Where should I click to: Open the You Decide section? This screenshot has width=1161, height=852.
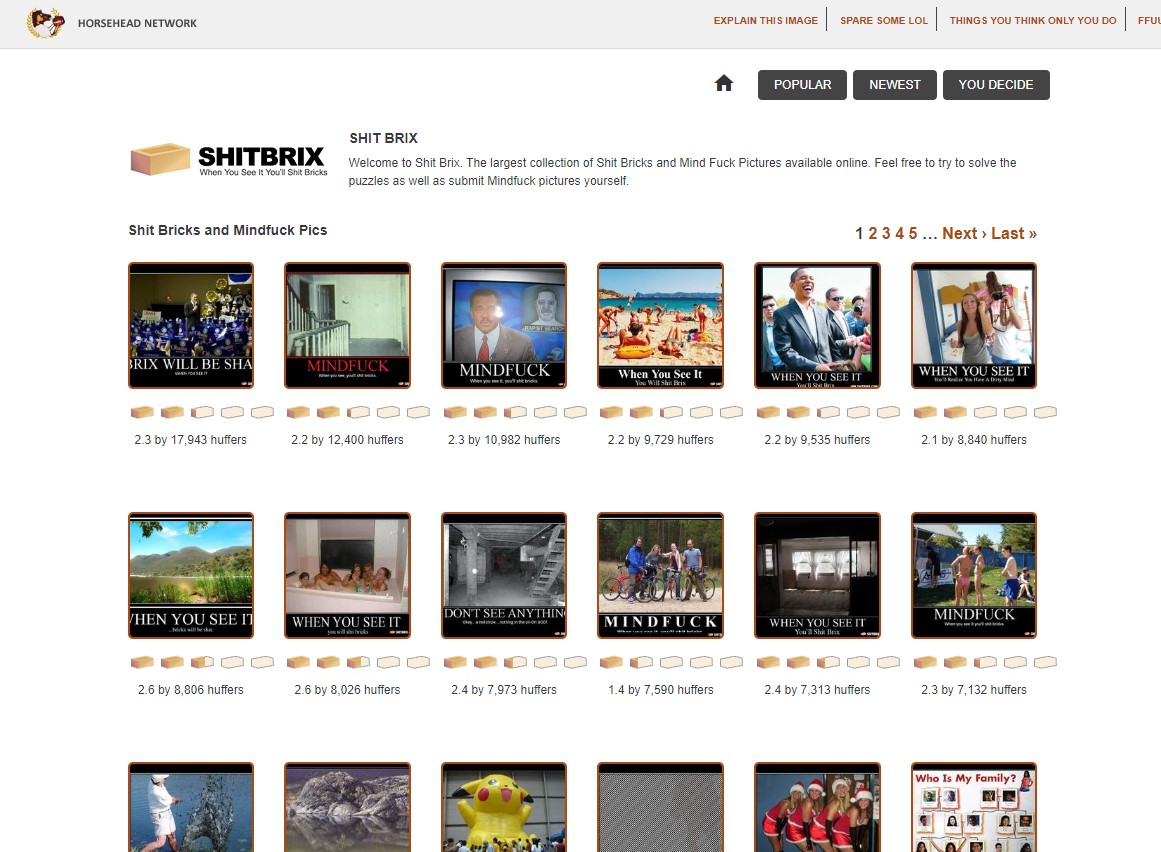tap(995, 85)
